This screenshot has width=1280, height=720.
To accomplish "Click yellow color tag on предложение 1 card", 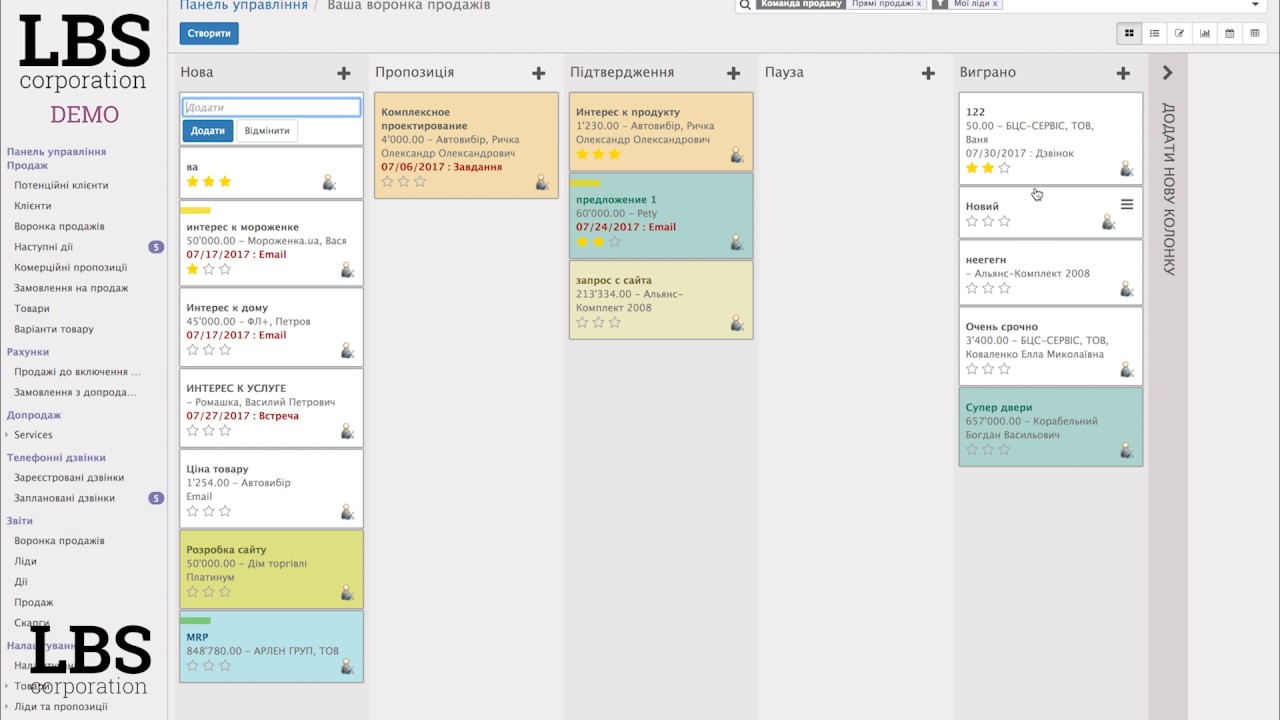I will pyautogui.click(x=585, y=183).
